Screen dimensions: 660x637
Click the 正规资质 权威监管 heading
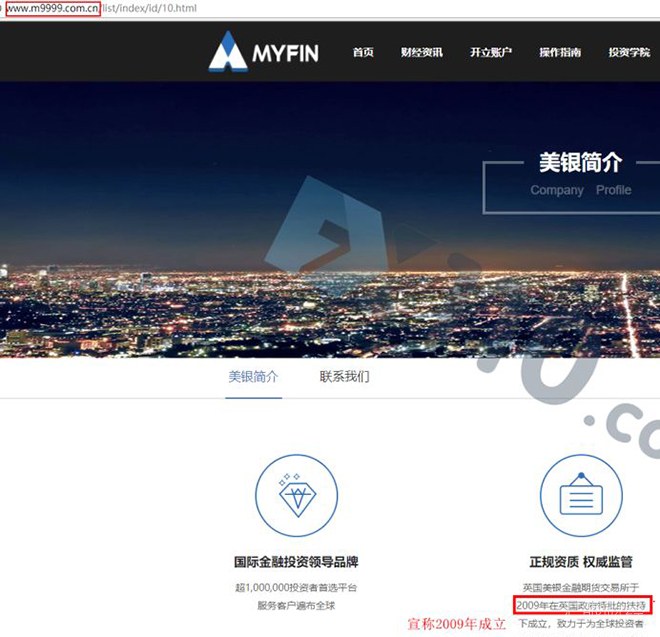pos(581,562)
